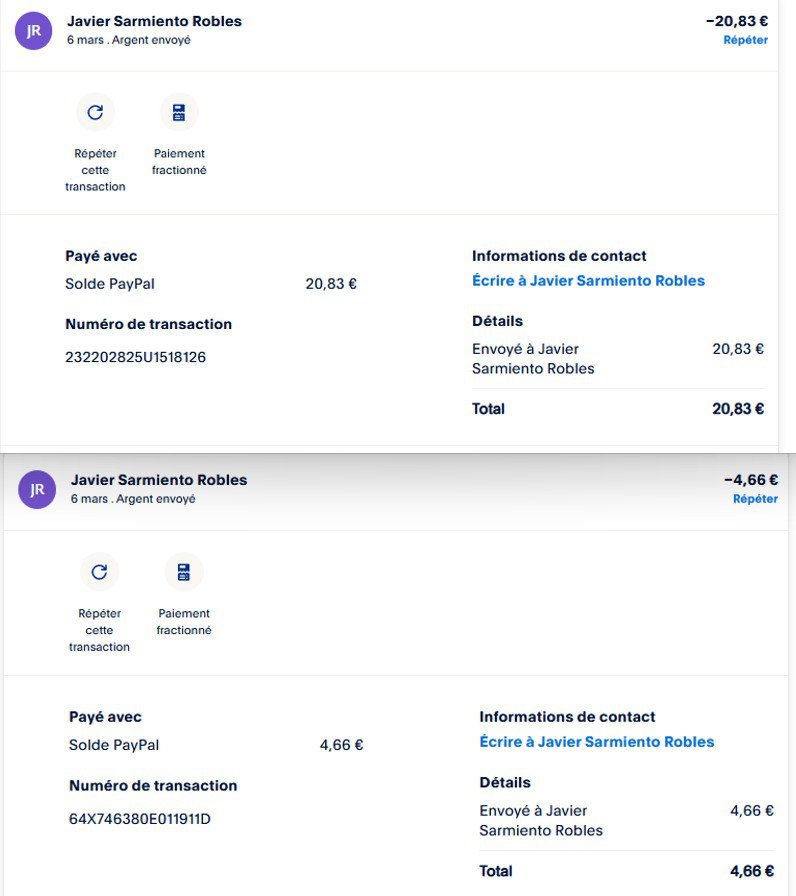Click the JR avatar of the −20,83 € transaction
Image resolution: width=796 pixels, height=896 pixels.
click(33, 30)
